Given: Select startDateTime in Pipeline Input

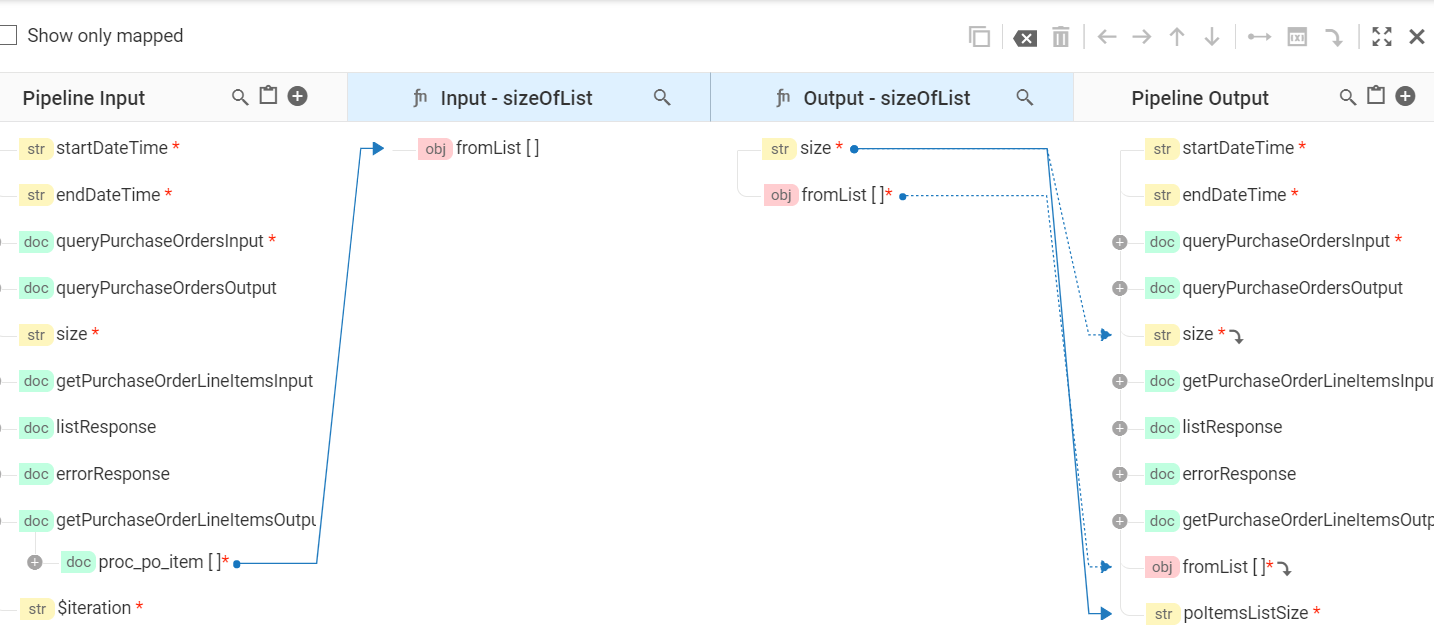Looking at the screenshot, I should click(x=112, y=148).
